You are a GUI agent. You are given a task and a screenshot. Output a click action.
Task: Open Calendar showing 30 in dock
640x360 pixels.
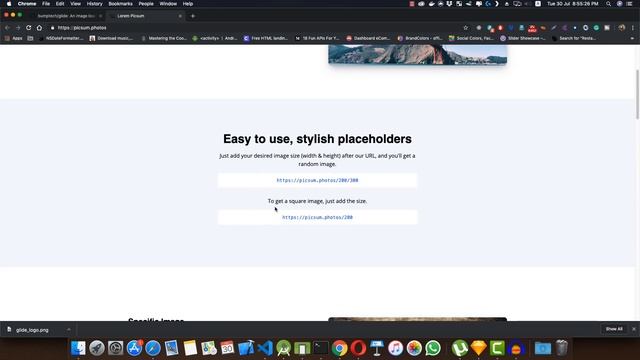[227, 348]
